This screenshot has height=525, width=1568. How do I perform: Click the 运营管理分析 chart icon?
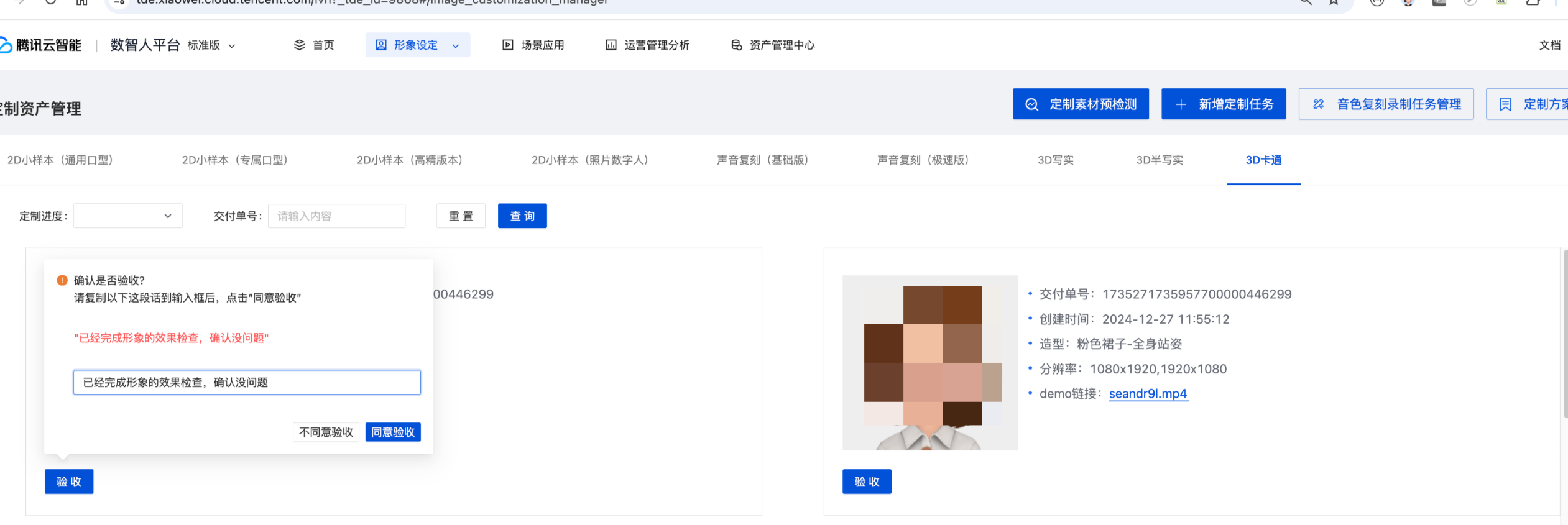point(611,45)
